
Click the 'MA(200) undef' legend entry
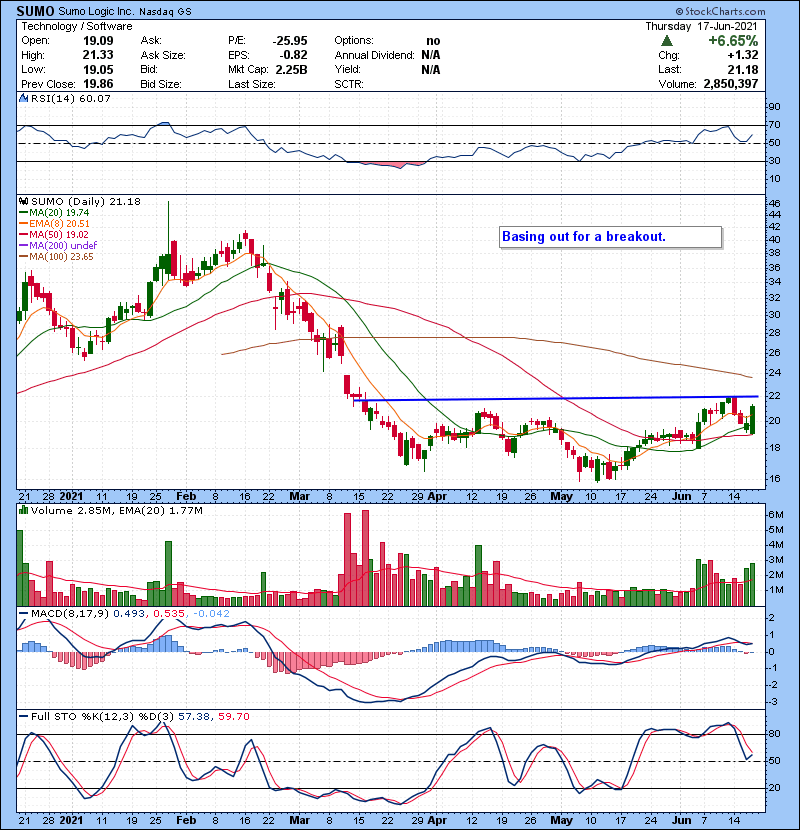63,246
